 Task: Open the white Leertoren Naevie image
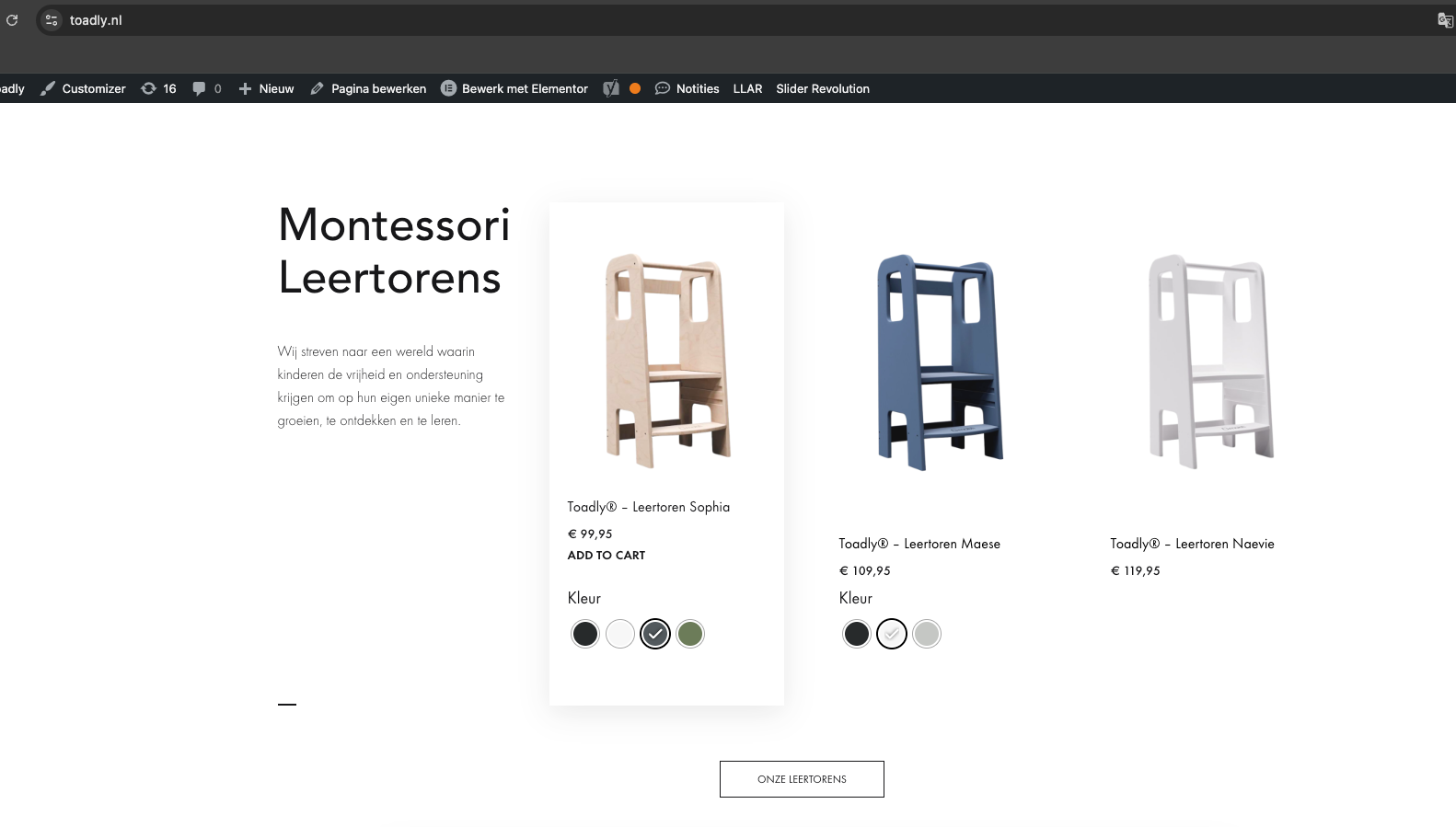(1210, 362)
